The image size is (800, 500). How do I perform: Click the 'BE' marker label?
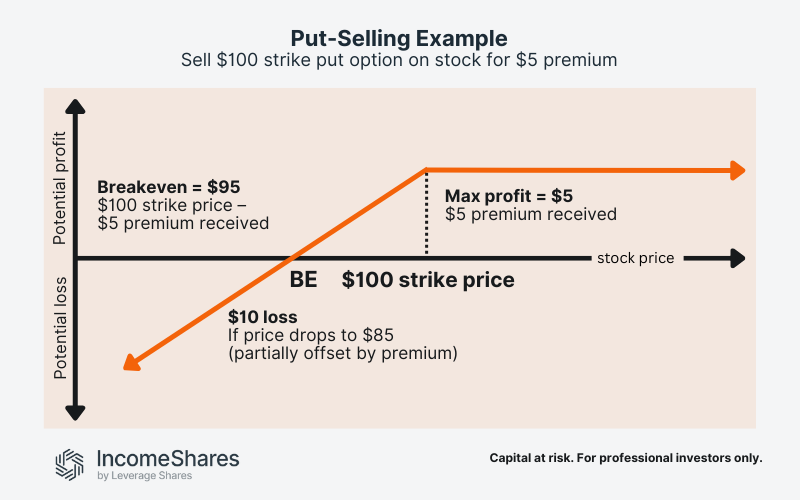(303, 280)
